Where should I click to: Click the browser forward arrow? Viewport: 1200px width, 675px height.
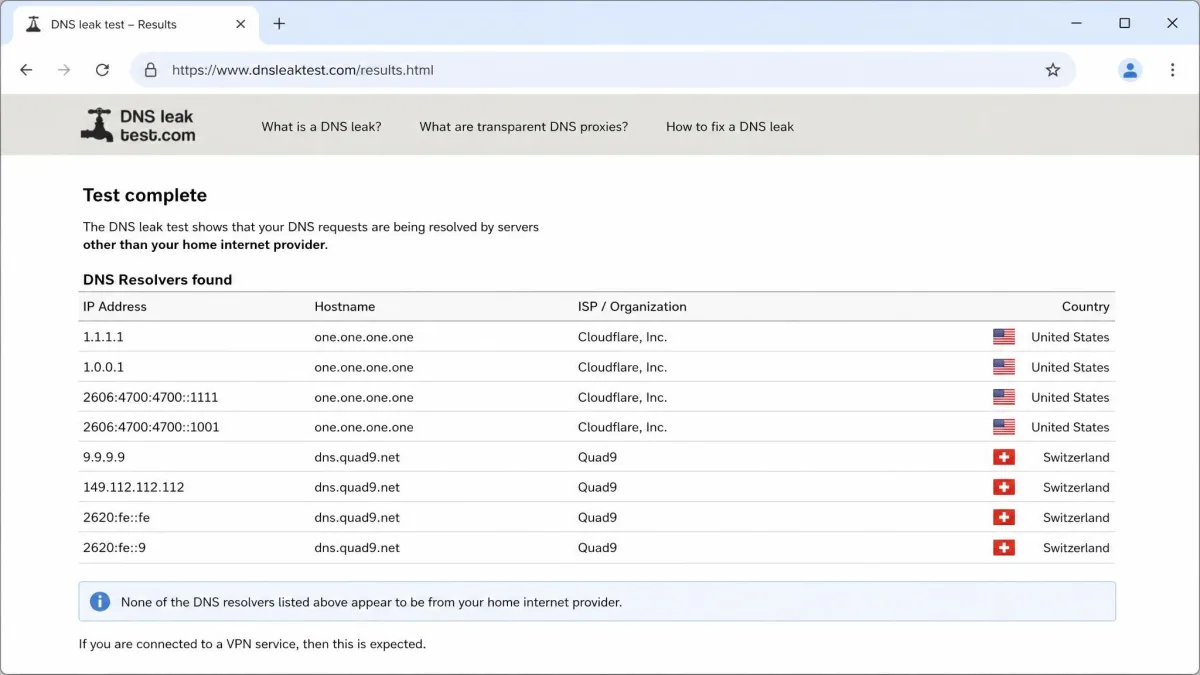64,70
